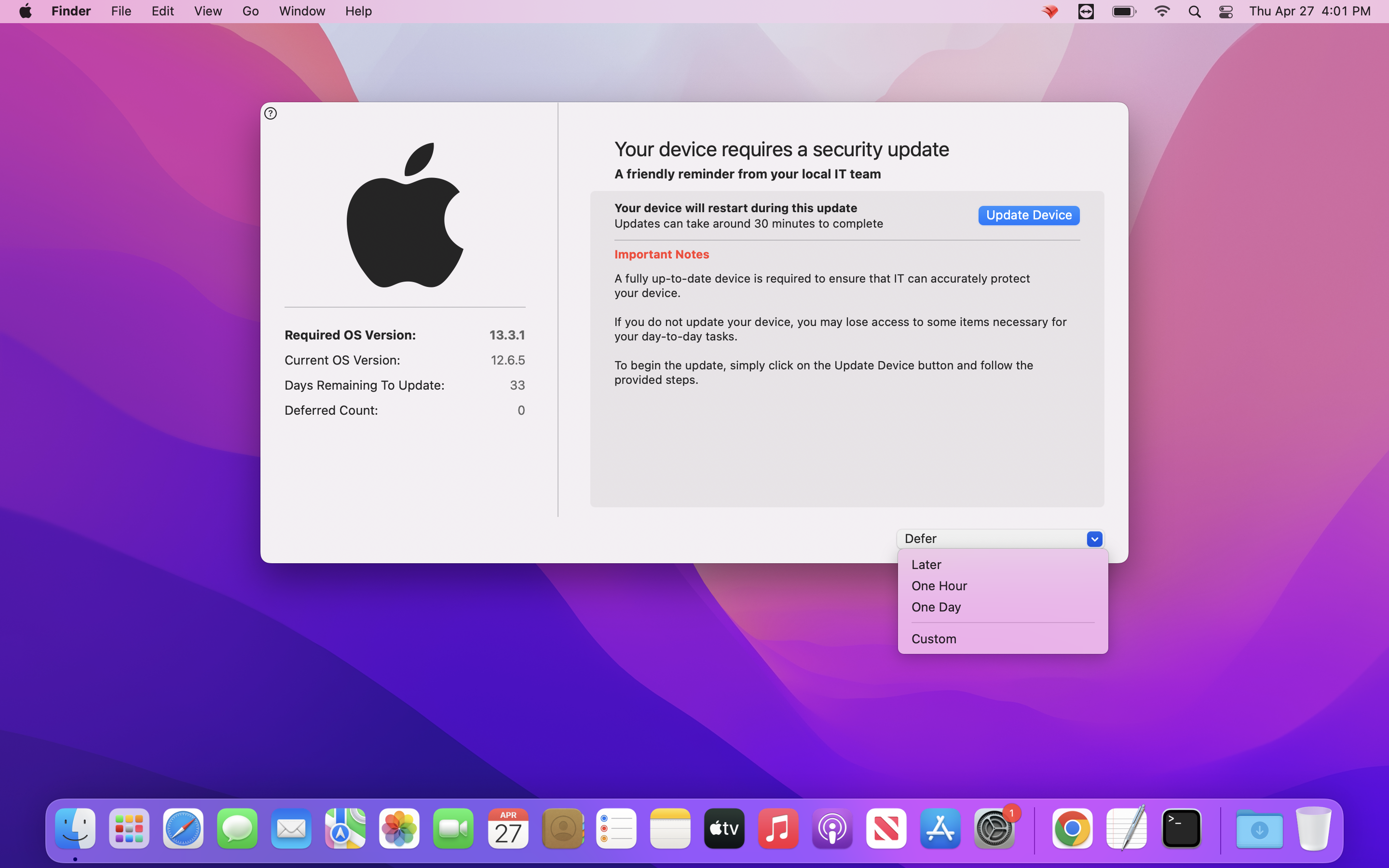This screenshot has height=868, width=1389.
Task: Open Spotlight search icon
Action: (x=1195, y=12)
